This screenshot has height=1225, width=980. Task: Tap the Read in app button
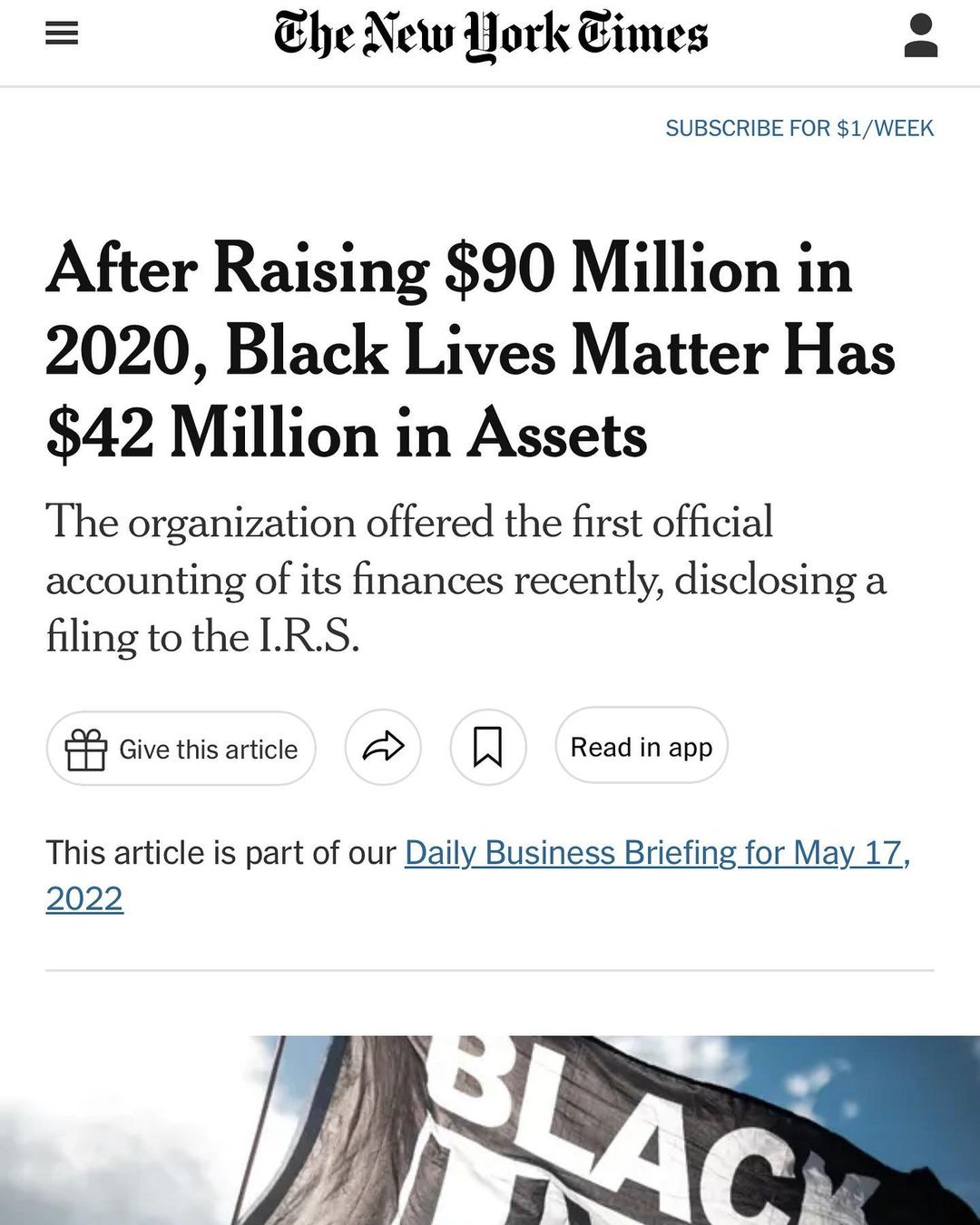[x=641, y=747]
